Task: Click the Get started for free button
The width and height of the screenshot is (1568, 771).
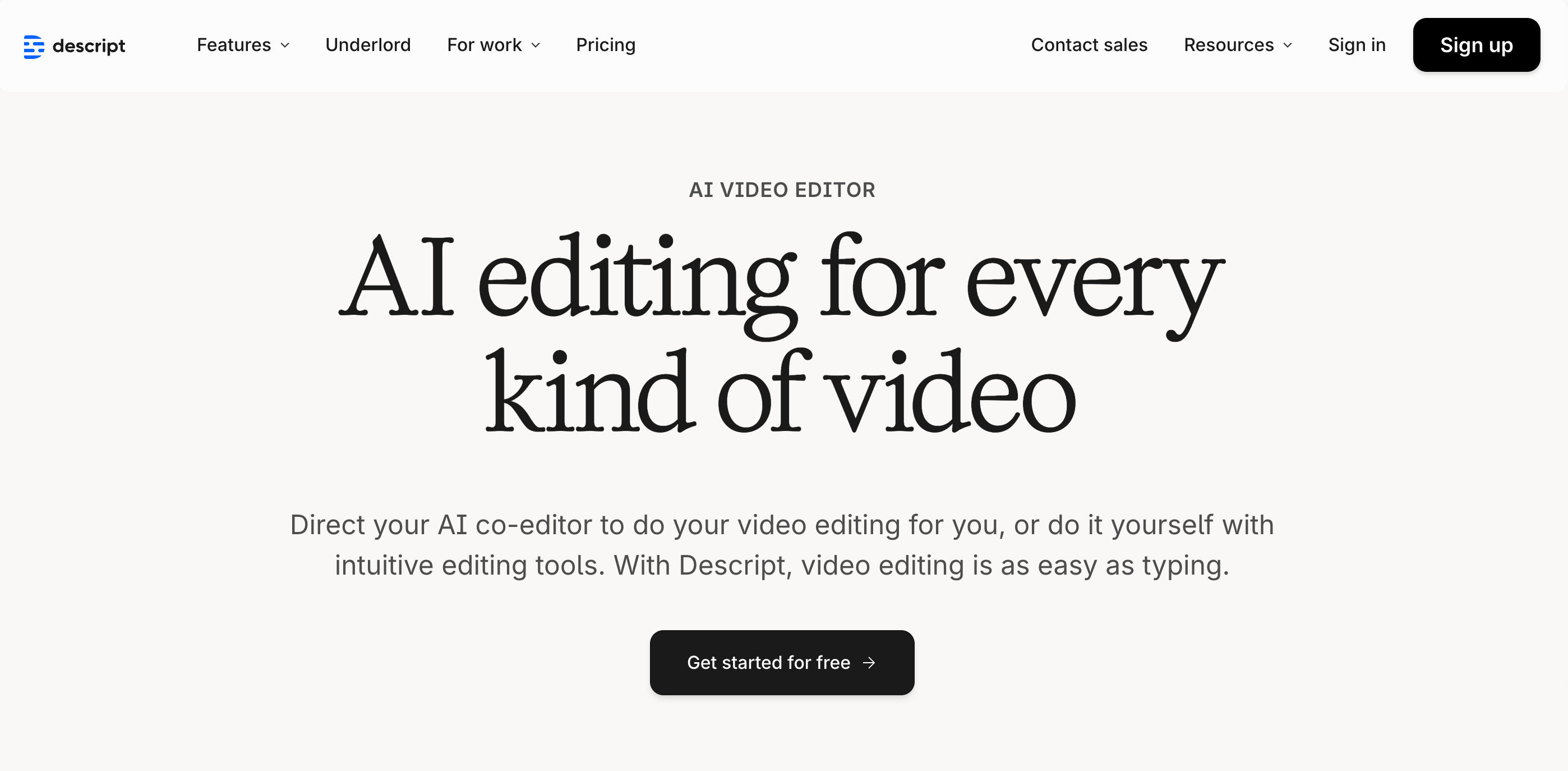Action: pos(782,663)
